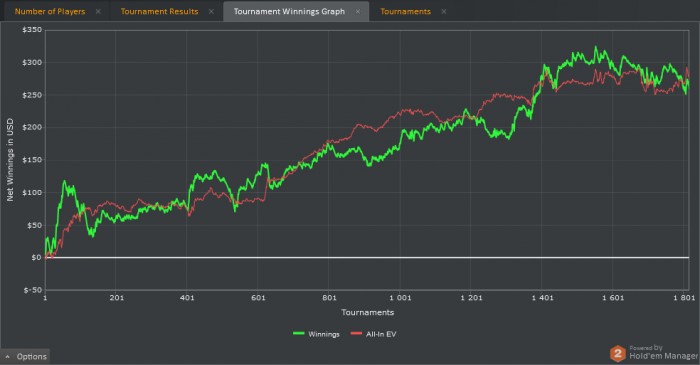The width and height of the screenshot is (700, 365).
Task: Click the $300 y-axis label
Action: 32,62
